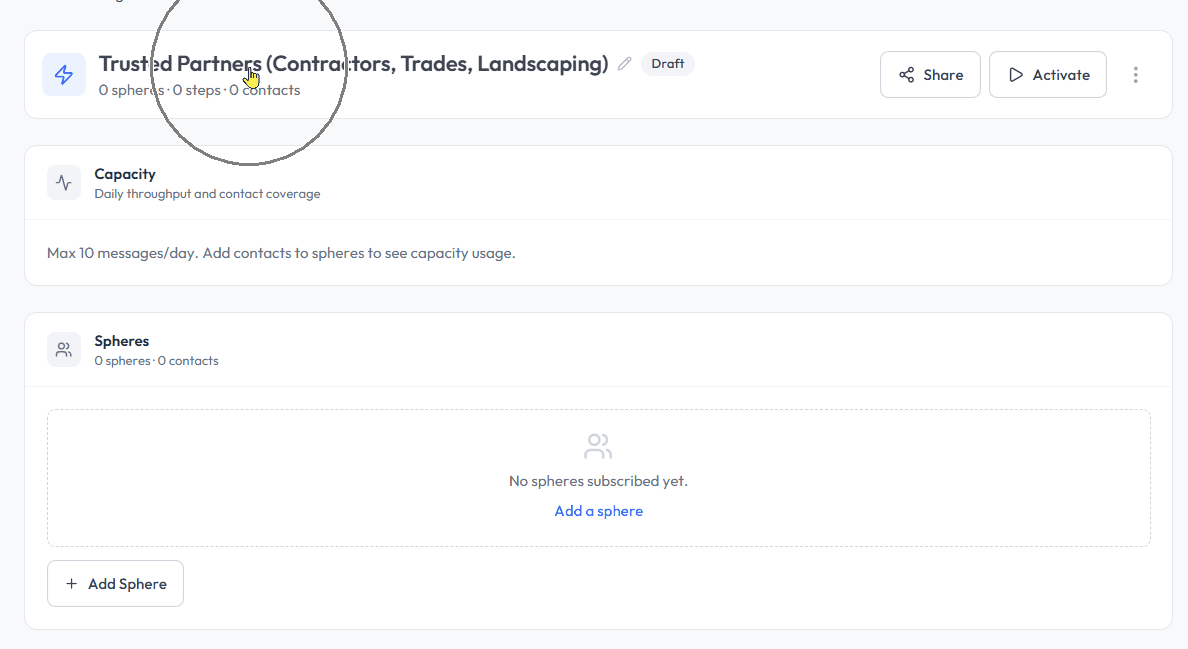This screenshot has height=649, width=1188.
Task: Click the Capacity pulse icon
Action: click(64, 183)
